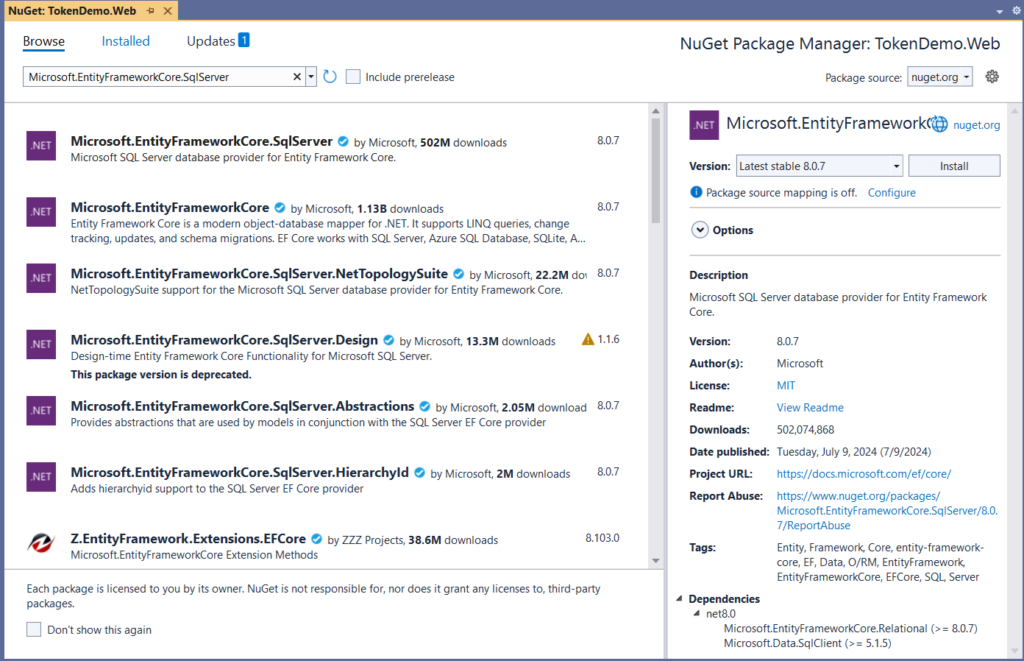Click the refresh search results icon

pos(330,77)
